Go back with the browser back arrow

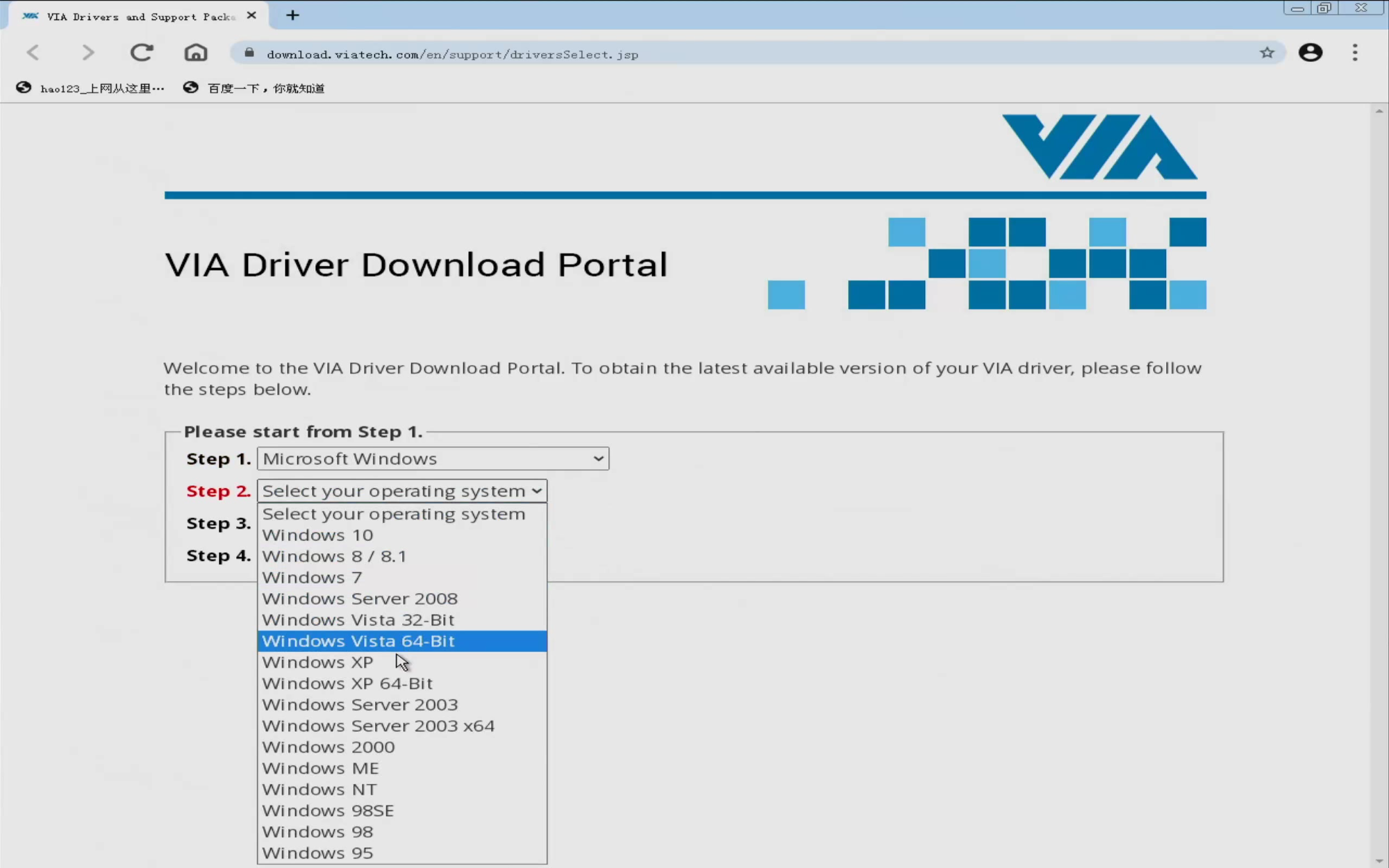tap(33, 53)
